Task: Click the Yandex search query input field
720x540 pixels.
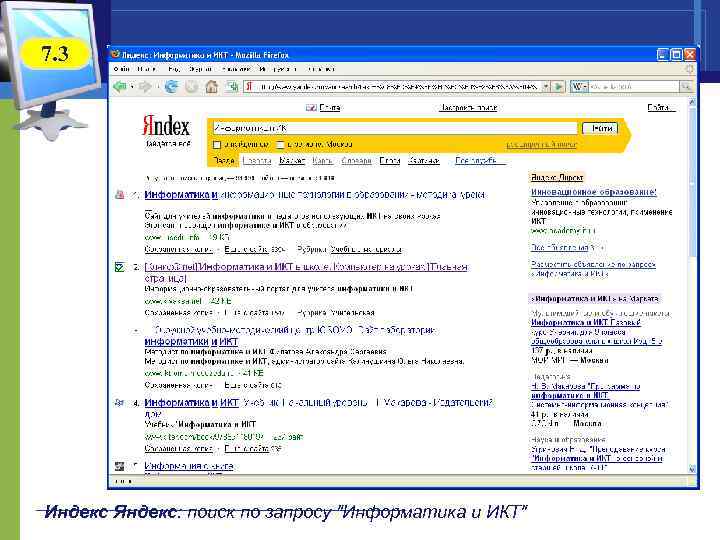Action: [394, 128]
